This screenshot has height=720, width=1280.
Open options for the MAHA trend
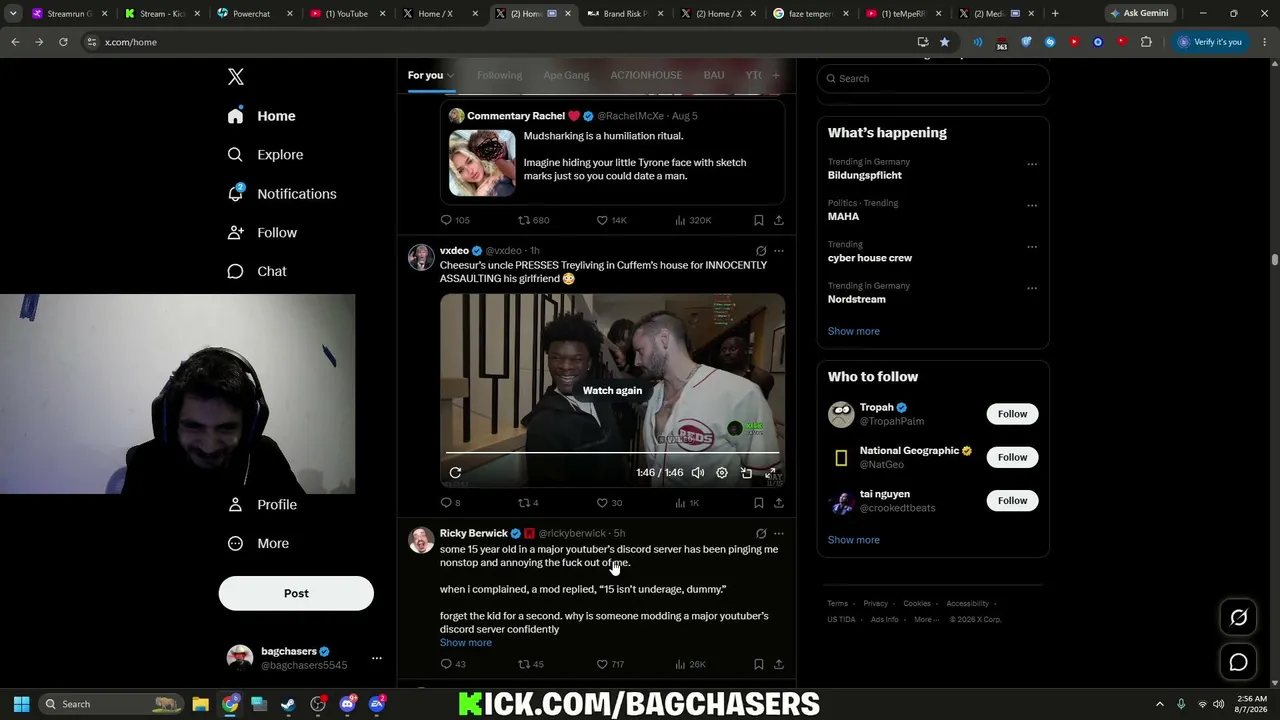pos(1032,205)
